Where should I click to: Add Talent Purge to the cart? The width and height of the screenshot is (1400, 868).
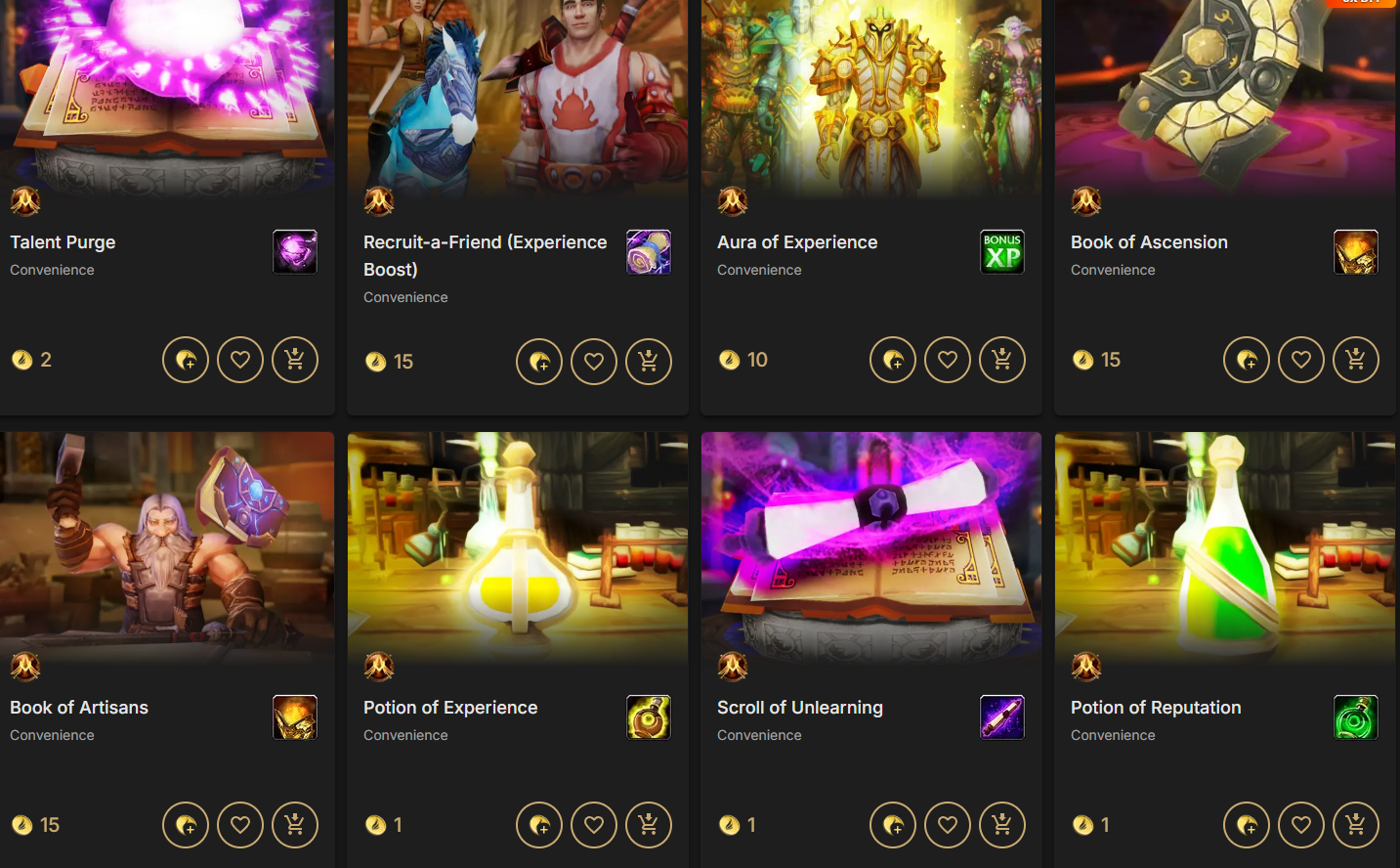pos(295,360)
